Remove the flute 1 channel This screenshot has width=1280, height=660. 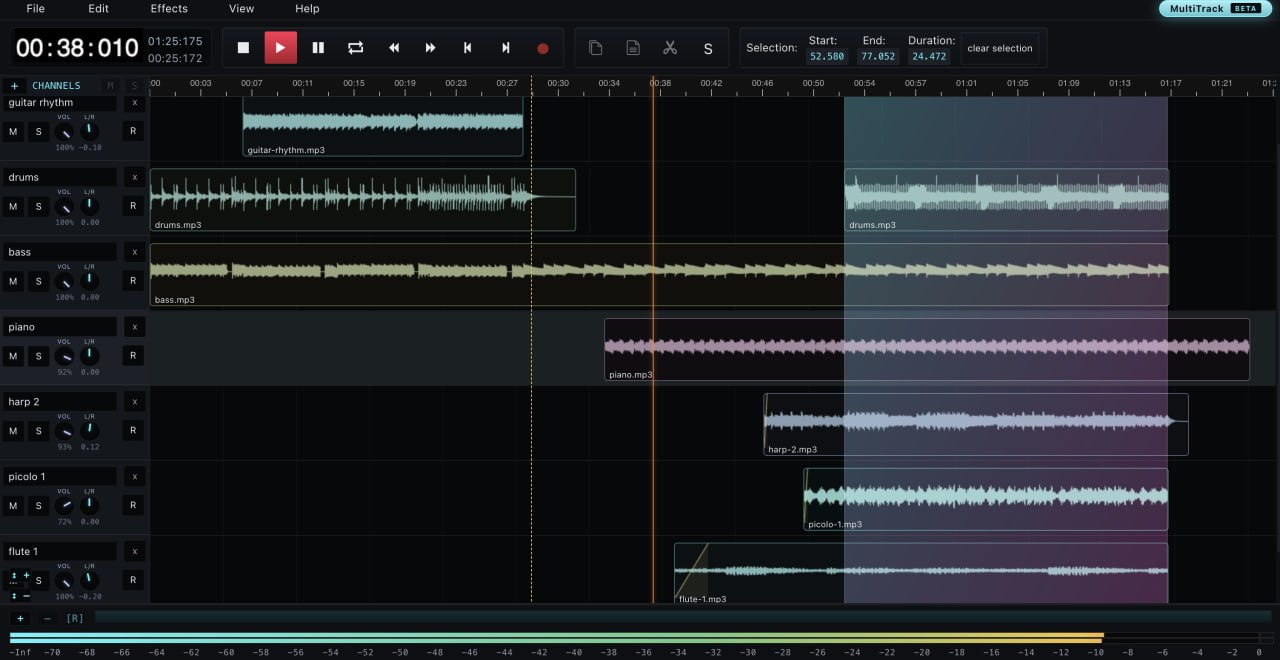[134, 552]
